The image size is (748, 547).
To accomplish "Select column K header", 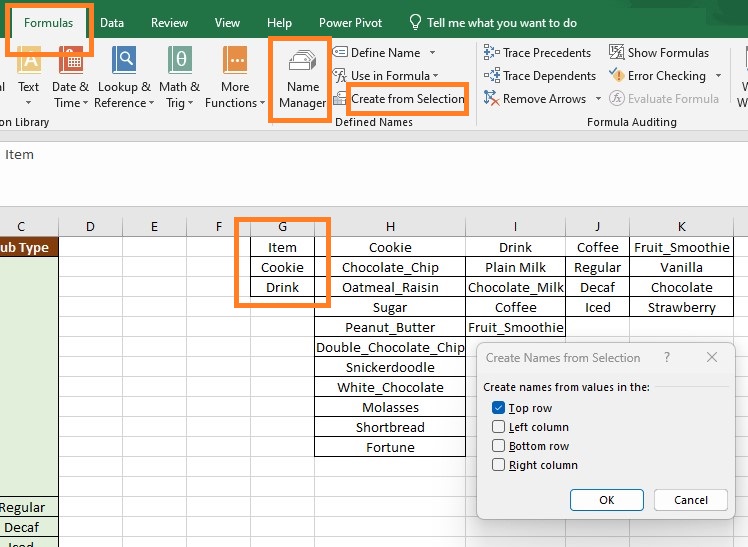I will click(681, 227).
